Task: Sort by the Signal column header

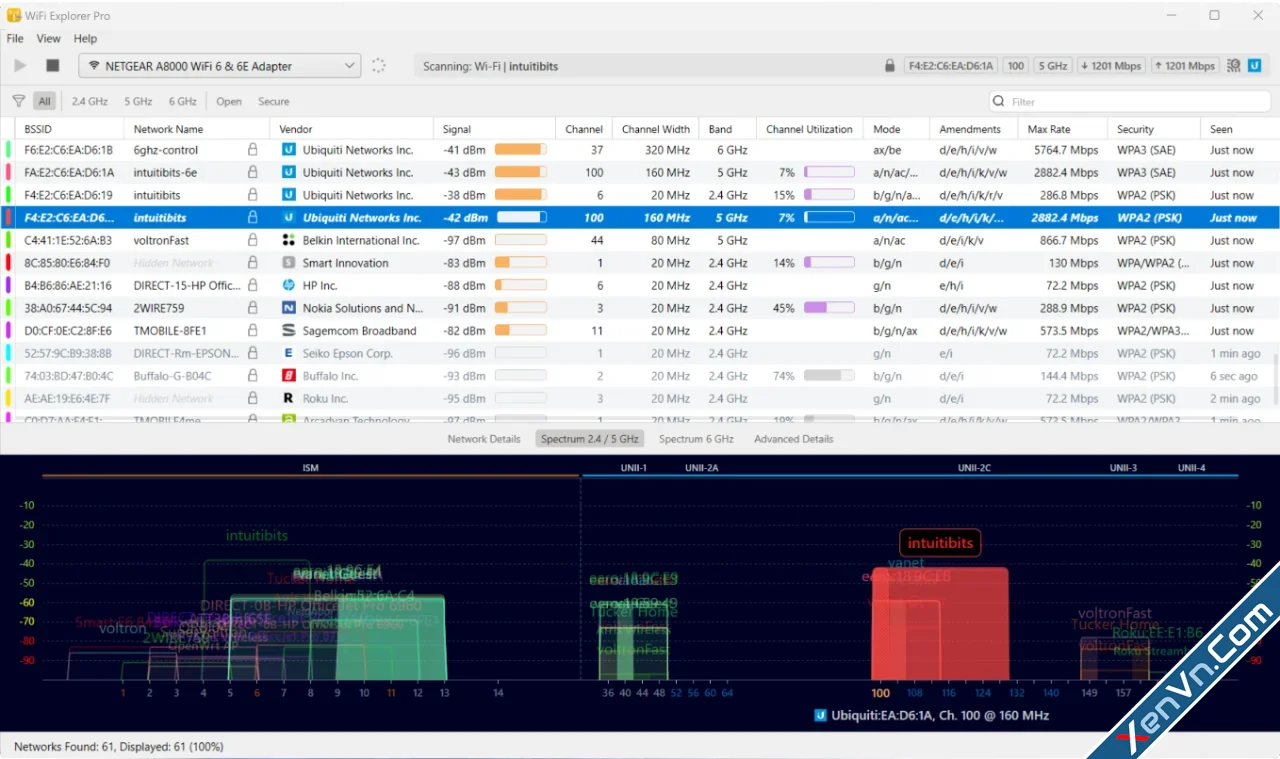Action: tap(494, 129)
